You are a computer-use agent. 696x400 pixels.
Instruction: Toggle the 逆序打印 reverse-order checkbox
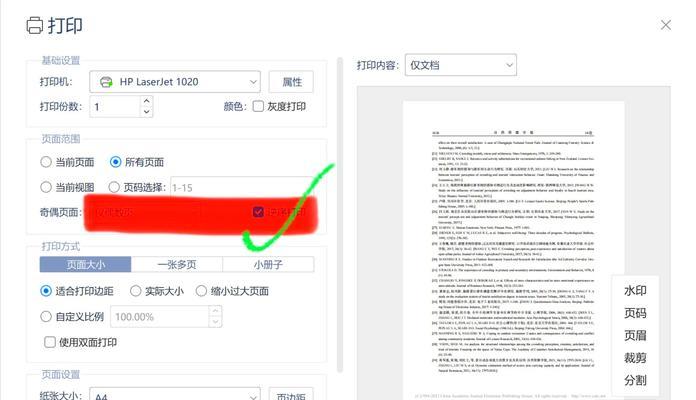[258, 212]
